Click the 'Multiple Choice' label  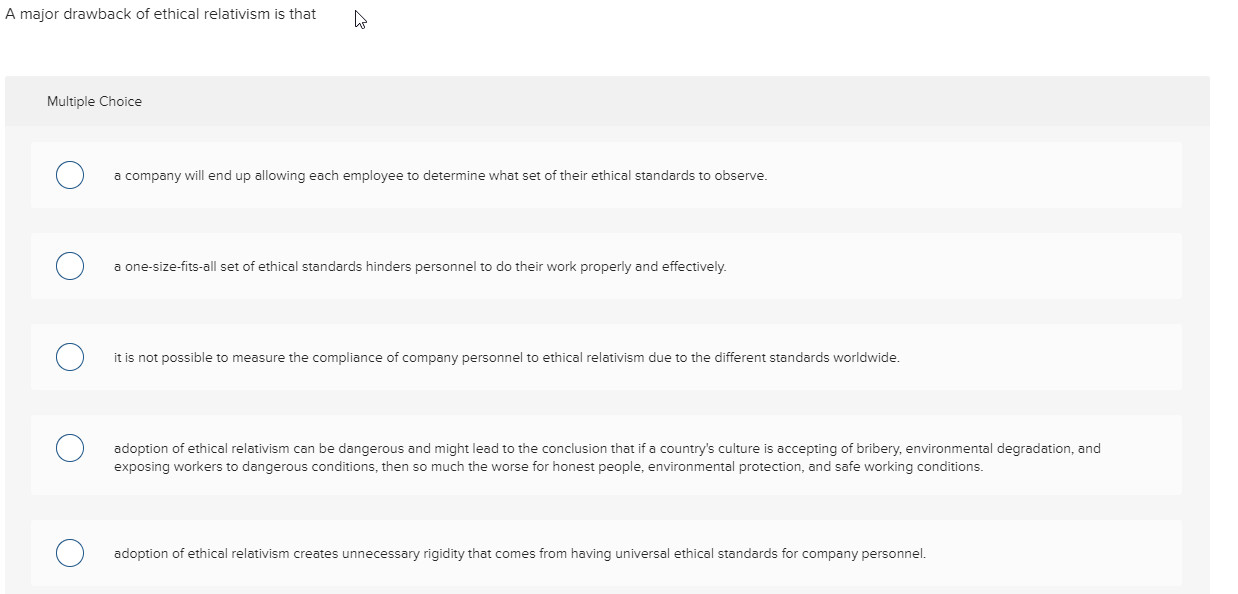point(94,101)
